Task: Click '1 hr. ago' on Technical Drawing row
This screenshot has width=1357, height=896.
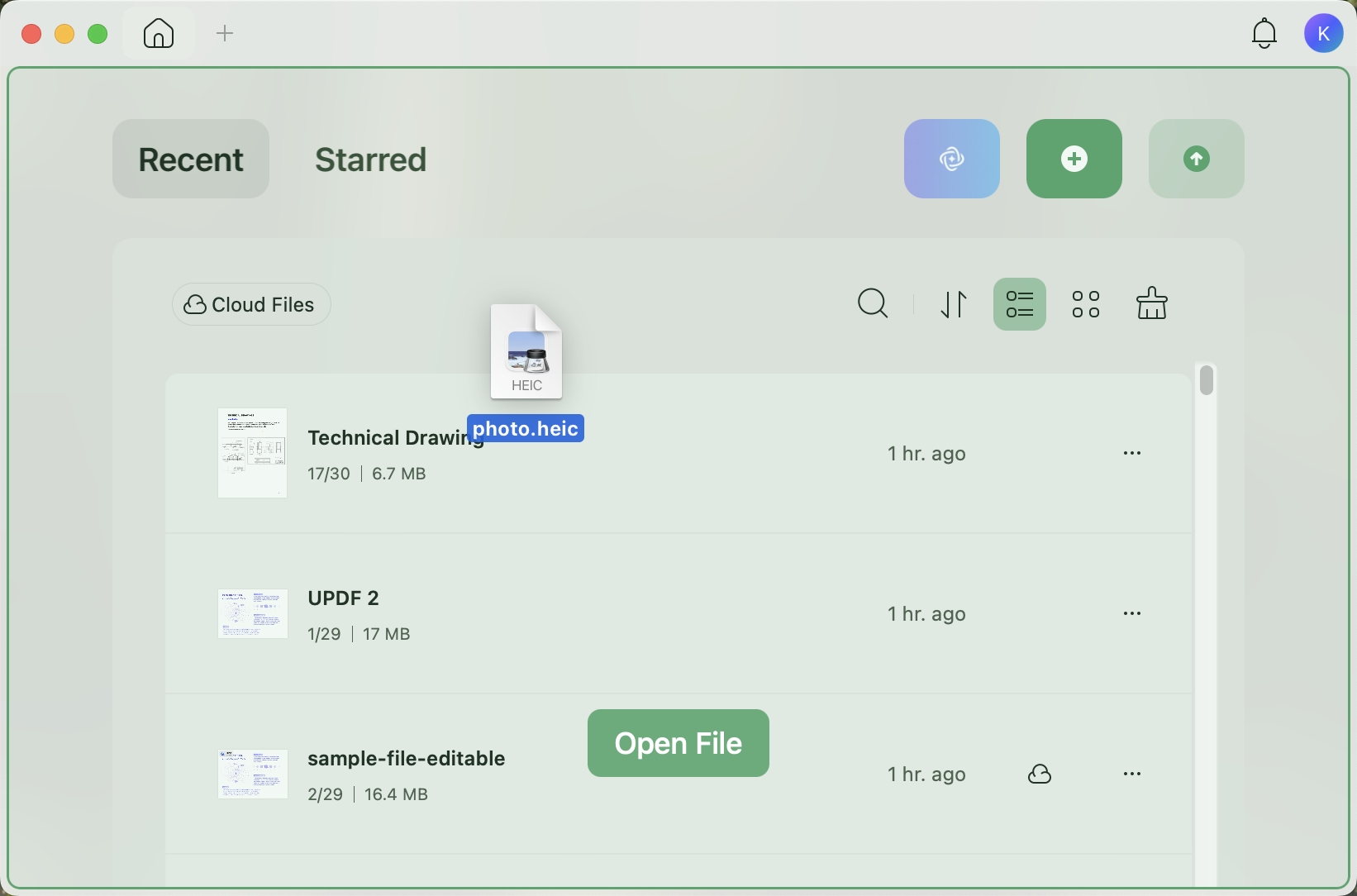Action: click(x=926, y=454)
